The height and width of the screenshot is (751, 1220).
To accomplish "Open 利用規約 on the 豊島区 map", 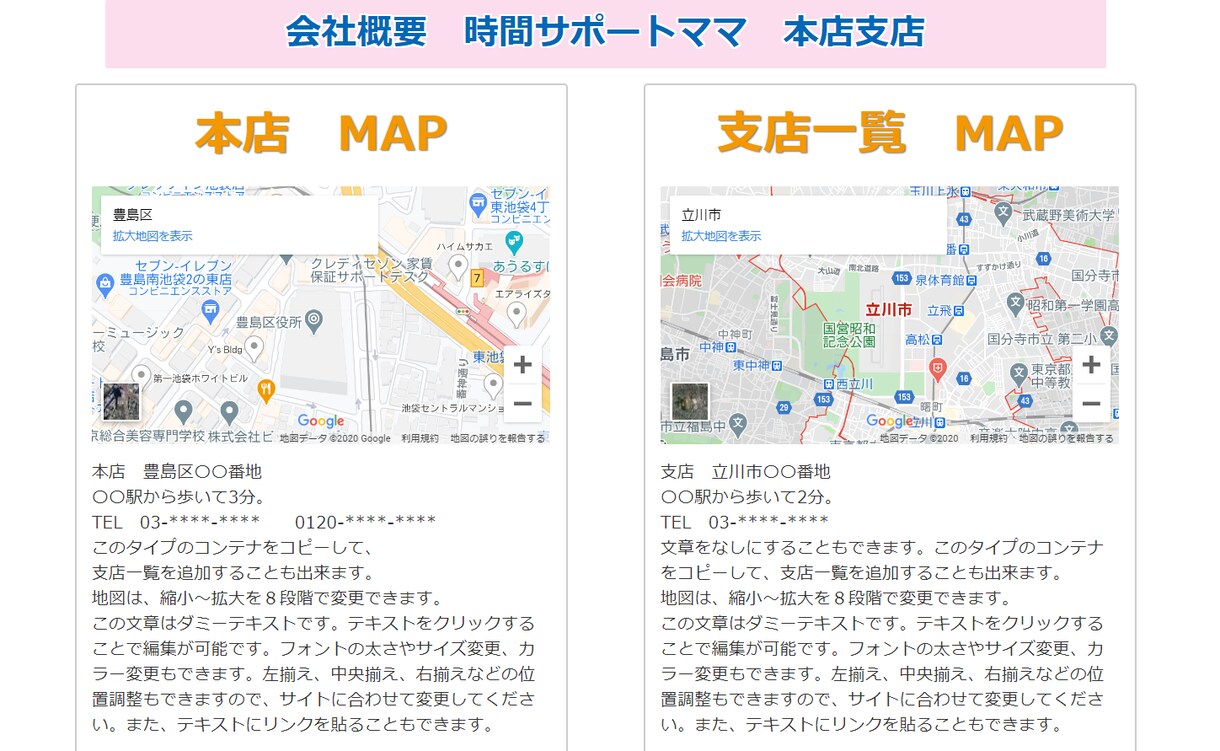I will pos(420,438).
